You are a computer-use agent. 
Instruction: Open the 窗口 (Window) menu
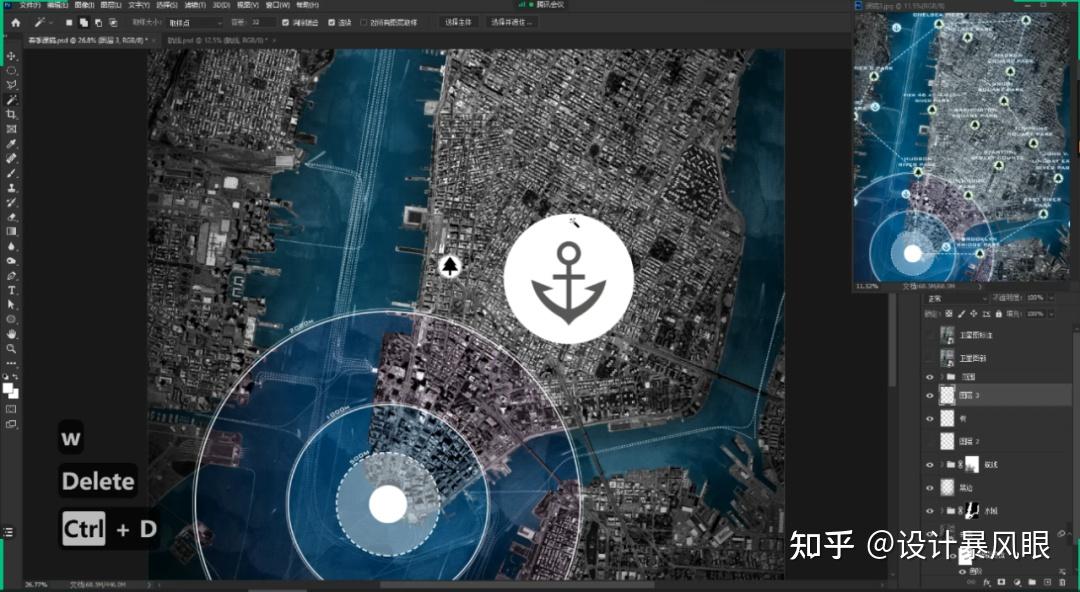[277, 5]
